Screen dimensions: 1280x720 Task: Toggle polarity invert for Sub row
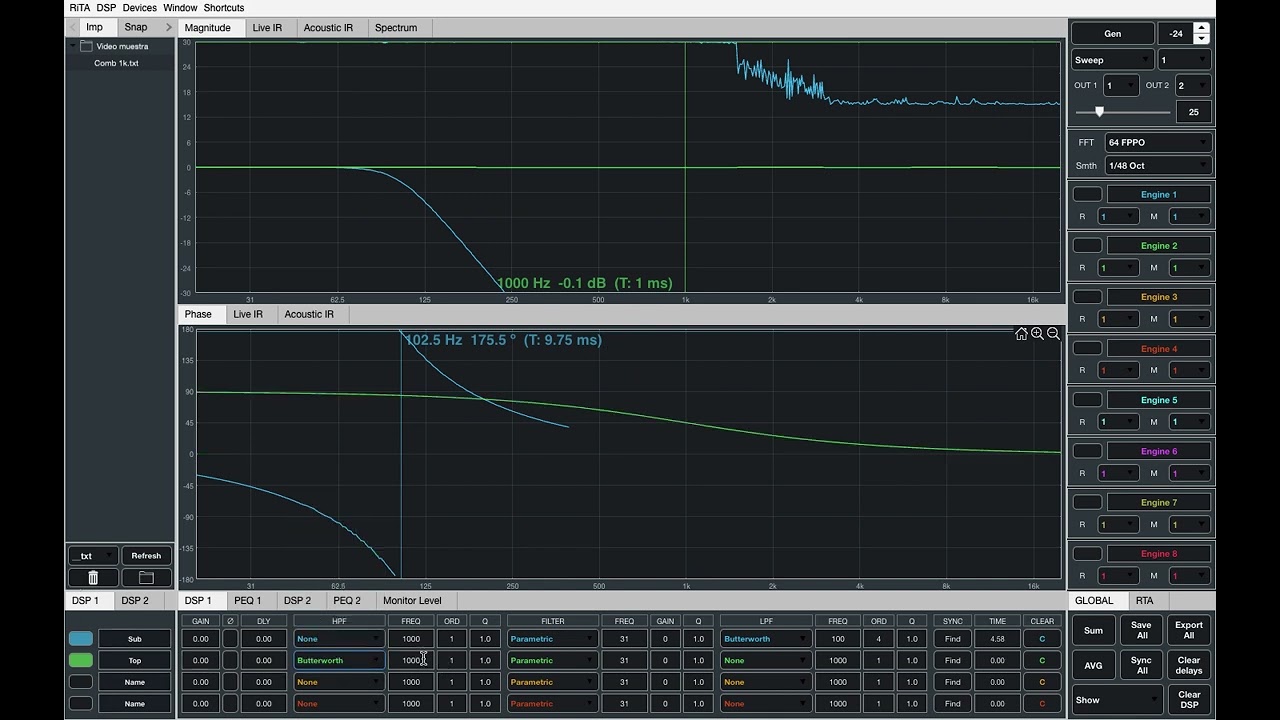230,639
